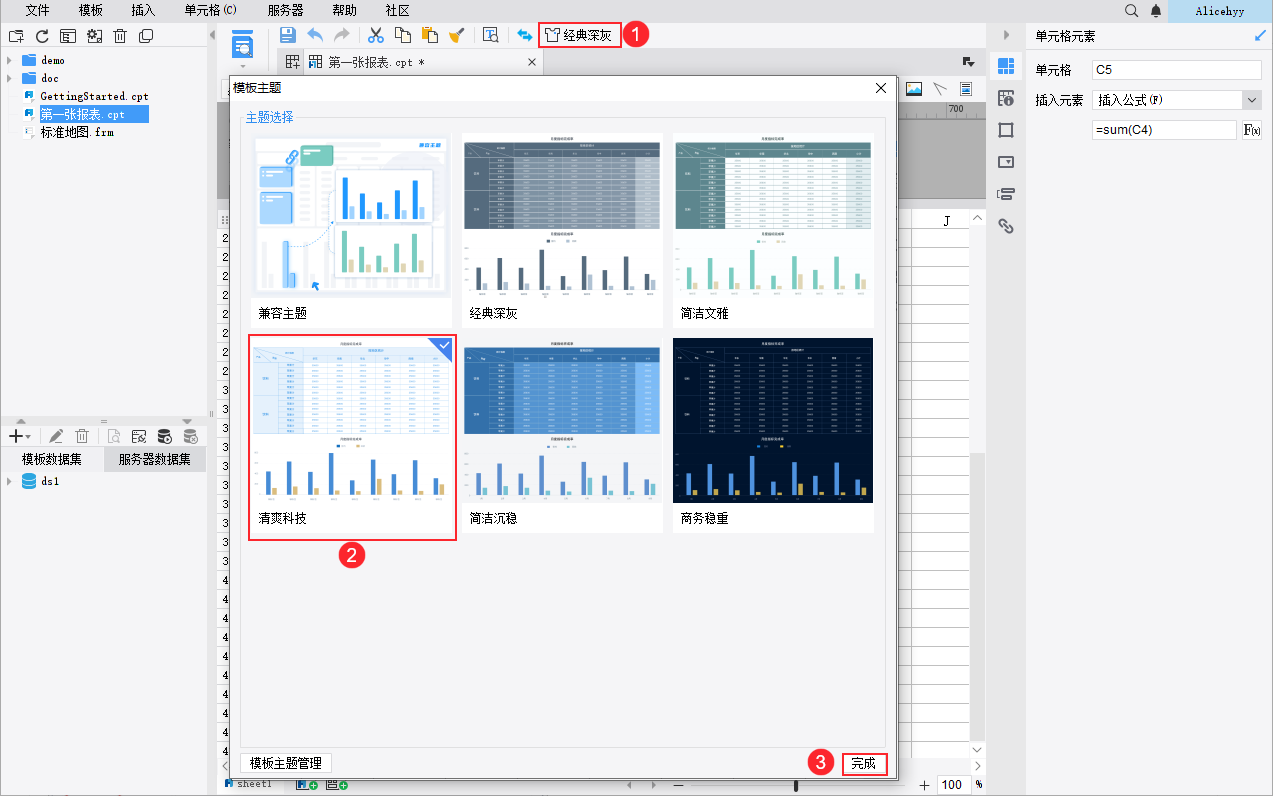Open the 插入元素 dropdown
Screen dimensions: 1273x796
[x=1252, y=100]
